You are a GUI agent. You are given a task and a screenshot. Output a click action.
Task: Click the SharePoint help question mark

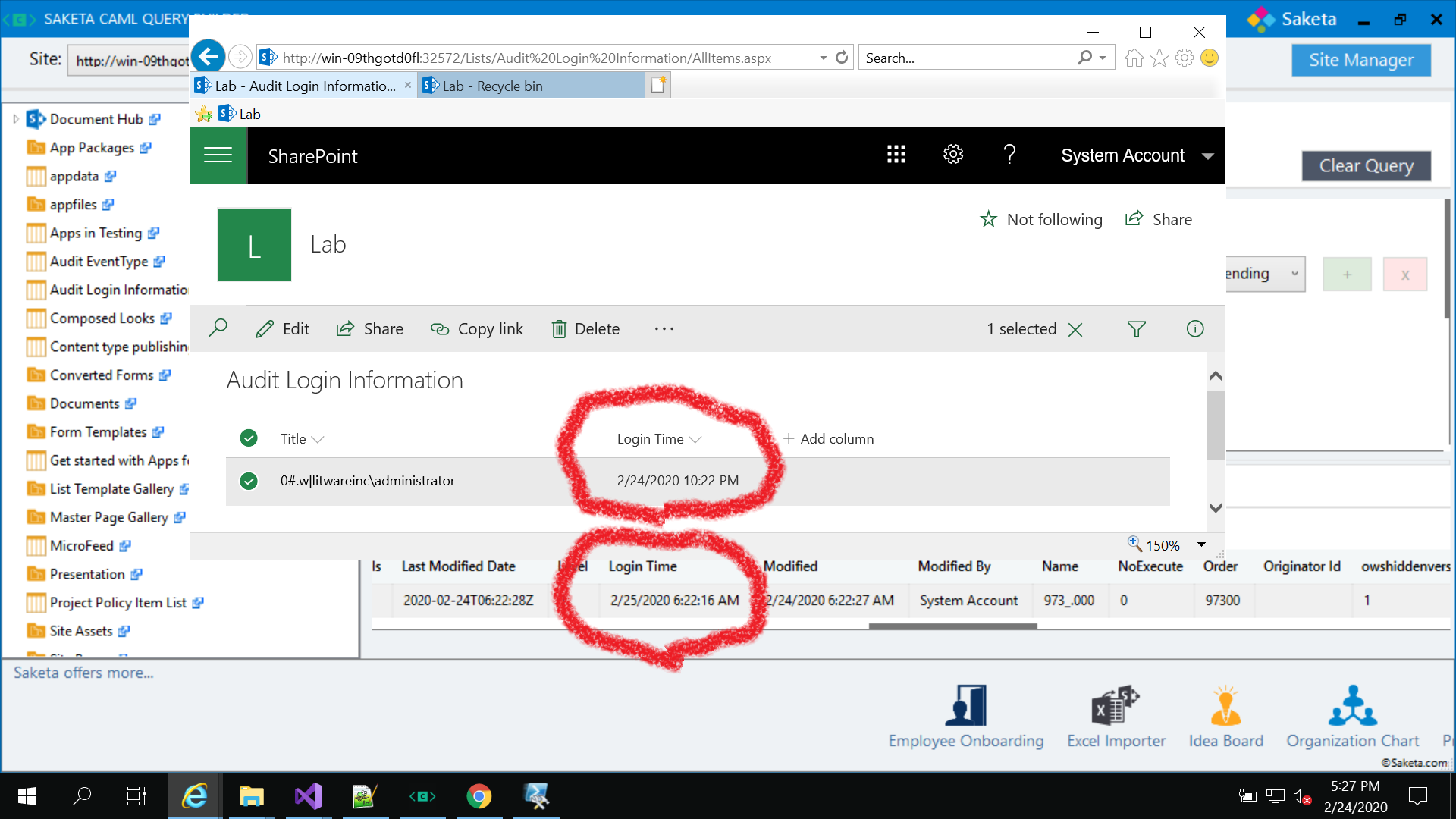click(1009, 155)
